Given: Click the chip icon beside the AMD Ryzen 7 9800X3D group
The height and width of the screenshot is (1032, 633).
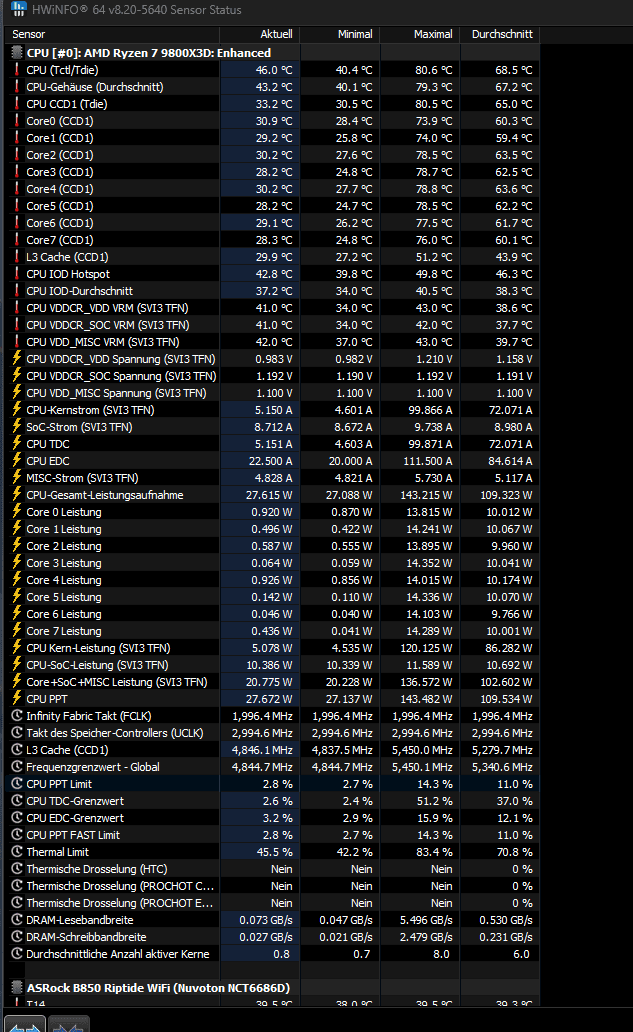Looking at the screenshot, I should 17,53.
